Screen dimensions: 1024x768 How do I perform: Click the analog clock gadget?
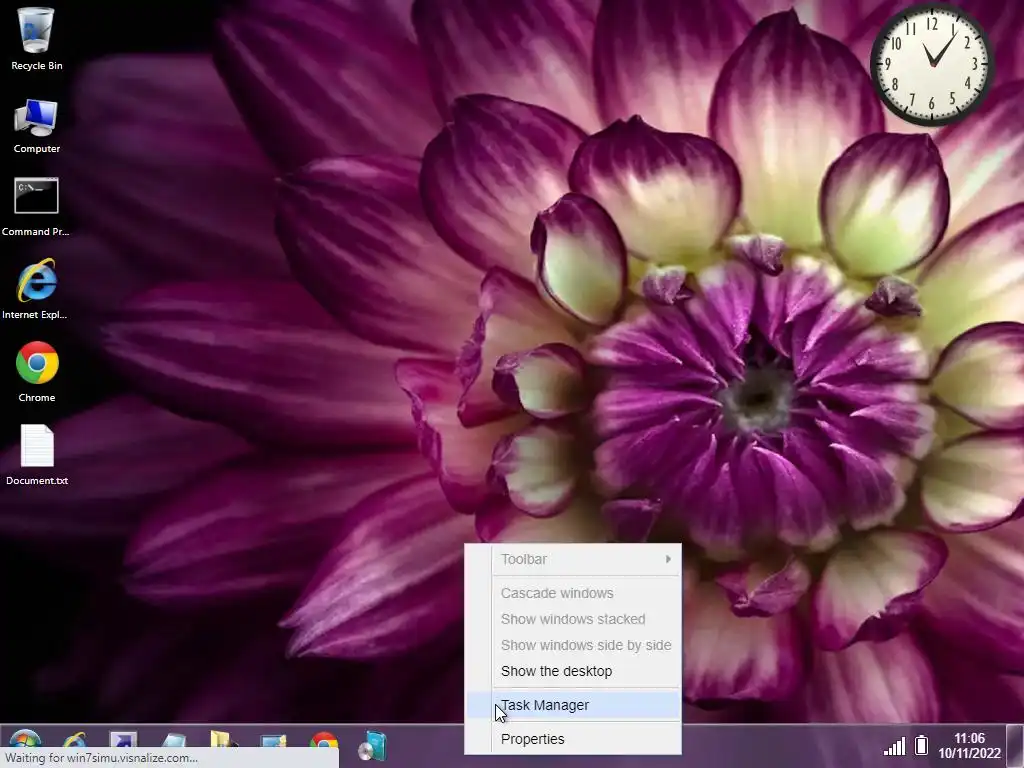point(932,65)
